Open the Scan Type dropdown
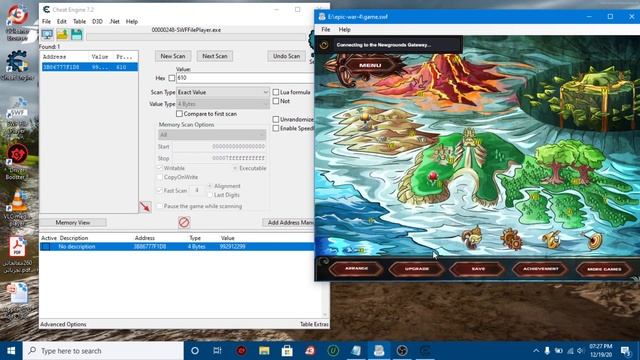Image resolution: width=640 pixels, height=360 pixels. (222, 92)
